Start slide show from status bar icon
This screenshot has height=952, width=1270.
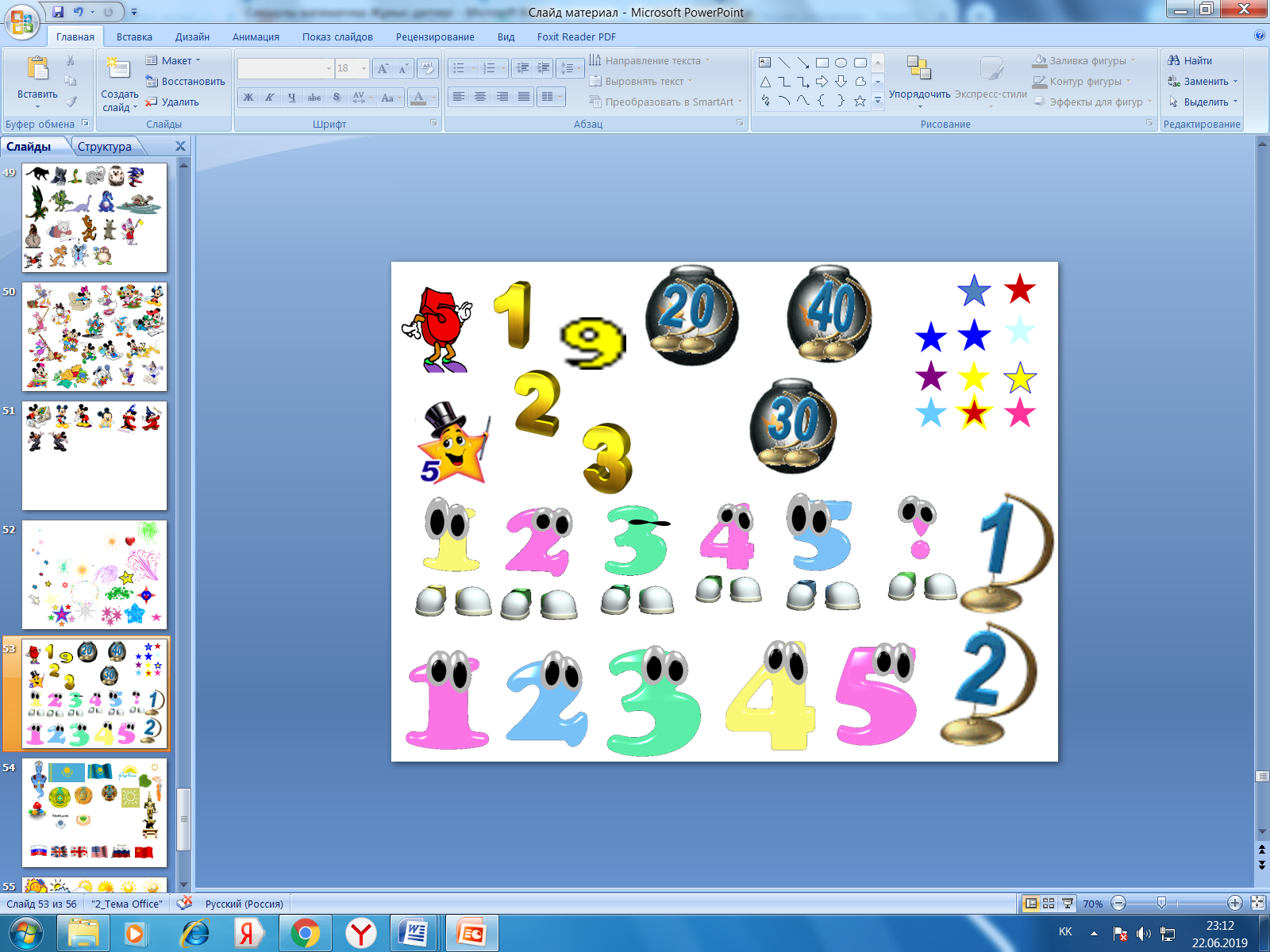coord(1068,904)
